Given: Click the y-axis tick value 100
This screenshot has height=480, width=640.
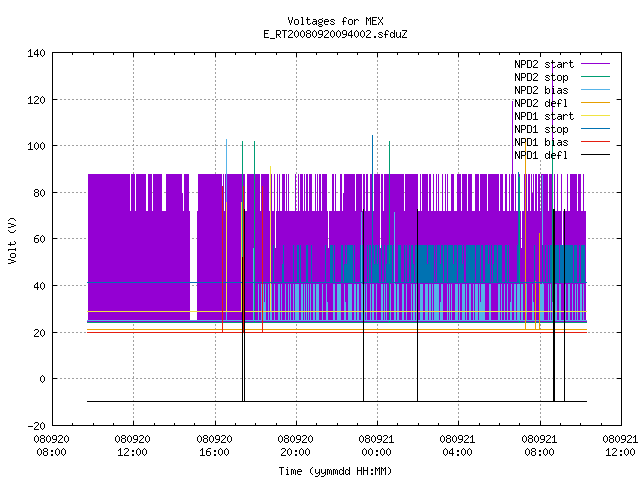Looking at the screenshot, I should coord(36,146).
